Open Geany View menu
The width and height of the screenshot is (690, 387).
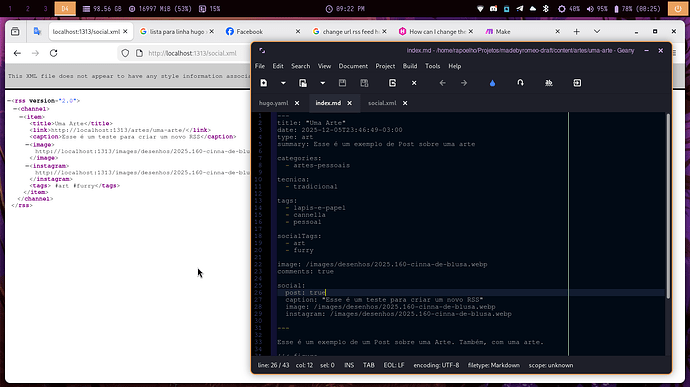point(324,66)
